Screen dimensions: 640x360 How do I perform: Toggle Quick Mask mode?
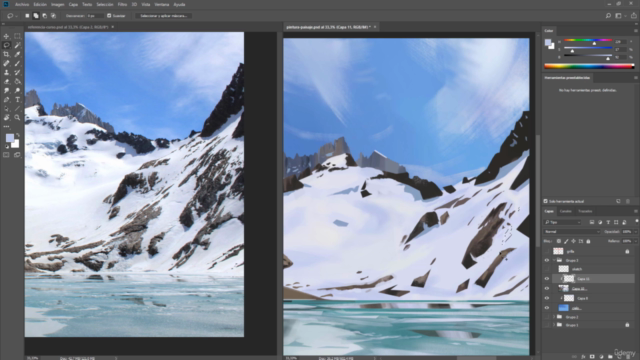point(6,155)
